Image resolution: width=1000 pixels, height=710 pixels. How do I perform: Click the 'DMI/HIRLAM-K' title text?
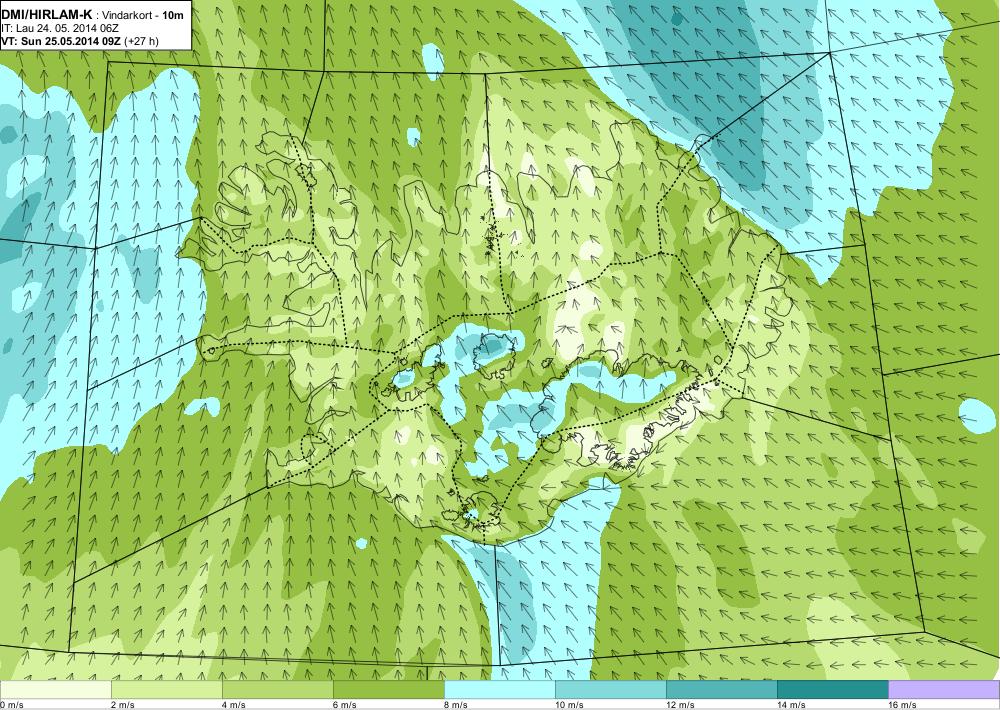[x=47, y=15]
